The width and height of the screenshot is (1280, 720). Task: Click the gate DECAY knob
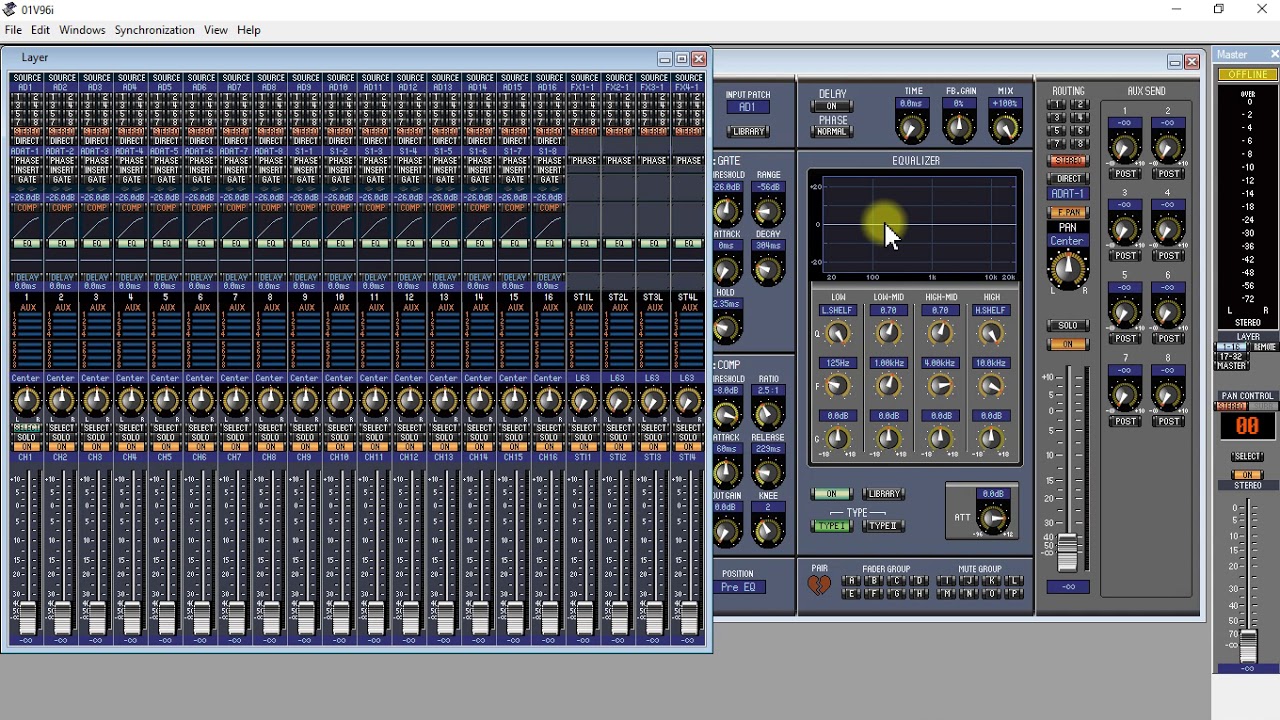pyautogui.click(x=769, y=270)
